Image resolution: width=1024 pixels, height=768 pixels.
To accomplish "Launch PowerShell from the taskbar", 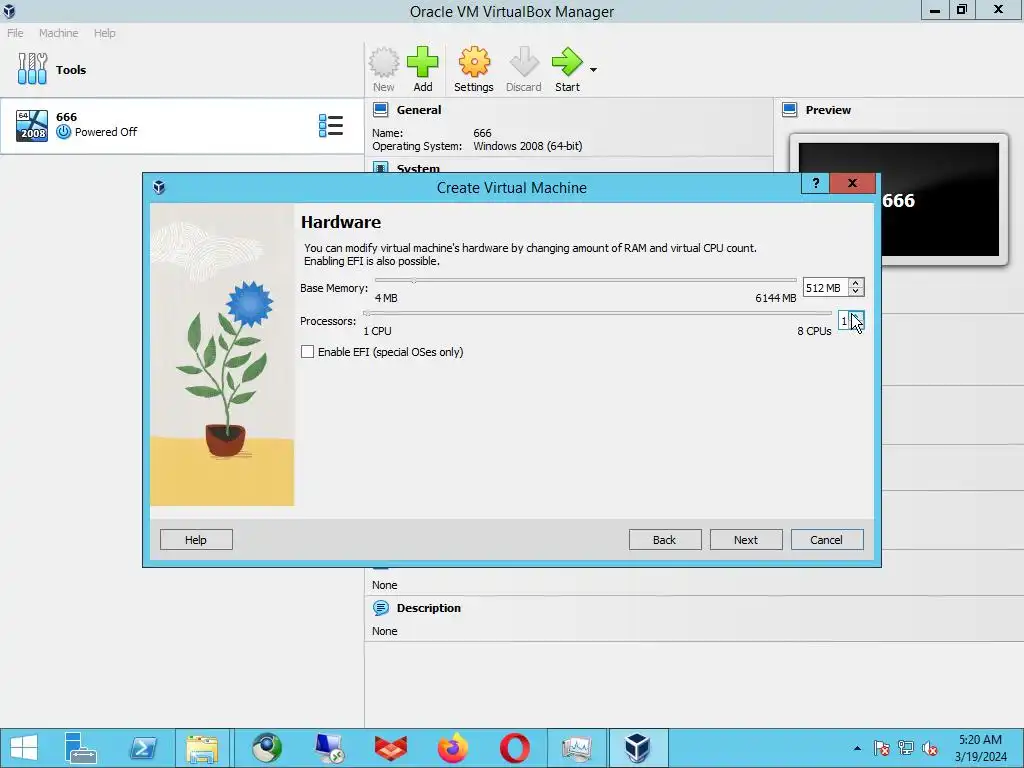I will [142, 748].
